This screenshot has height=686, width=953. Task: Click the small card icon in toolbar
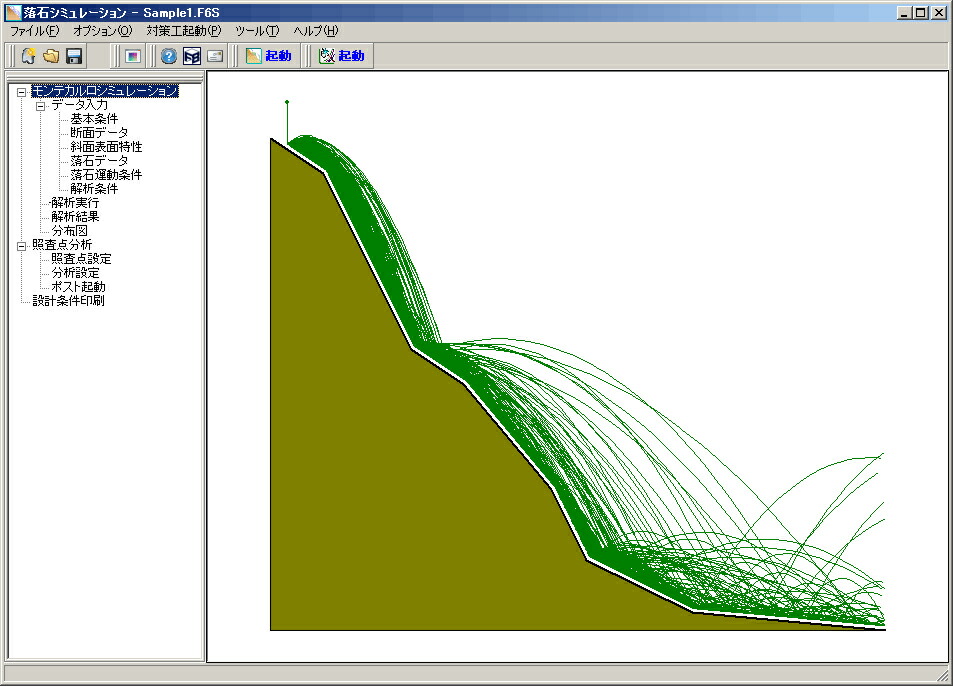click(215, 56)
